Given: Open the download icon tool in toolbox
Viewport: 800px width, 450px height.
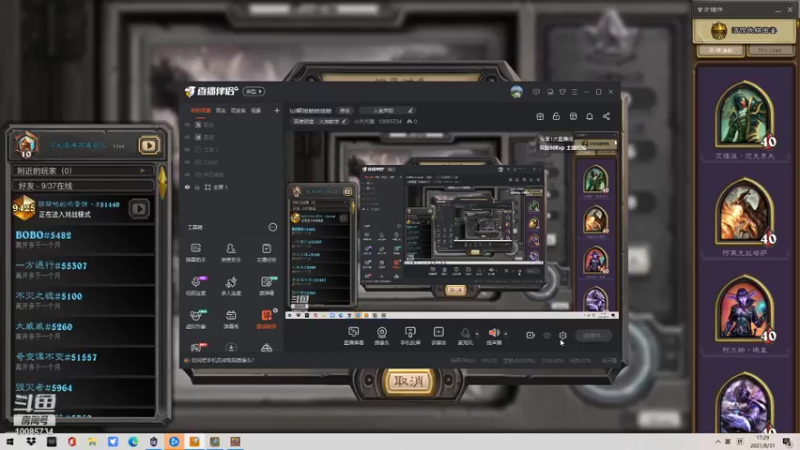Looking at the screenshot, I should pos(231,348).
